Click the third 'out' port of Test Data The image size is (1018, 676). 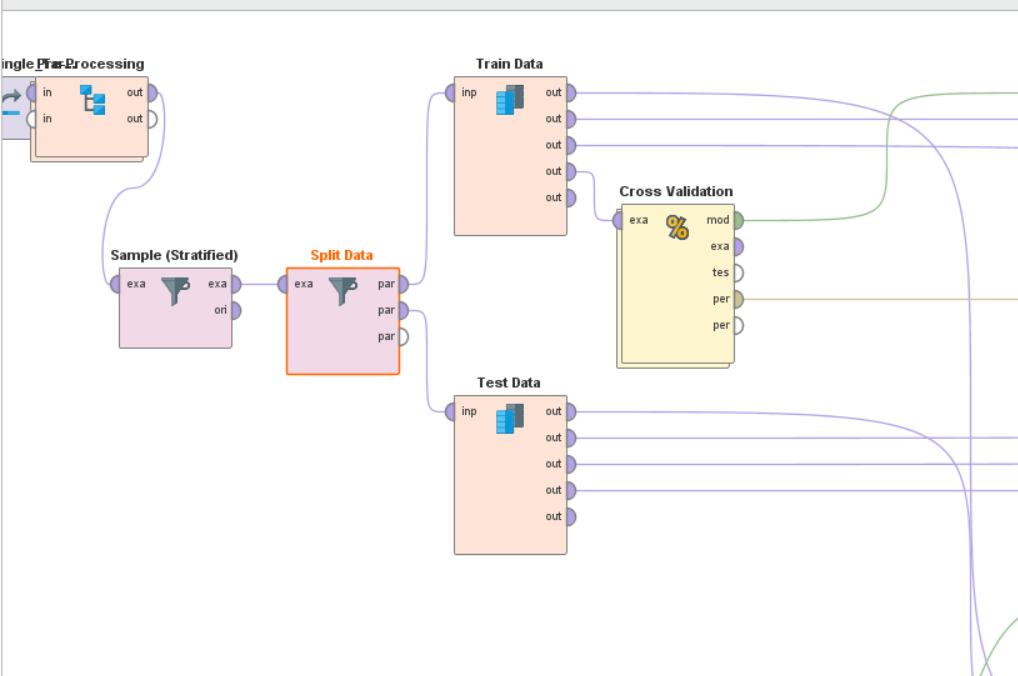(571, 464)
